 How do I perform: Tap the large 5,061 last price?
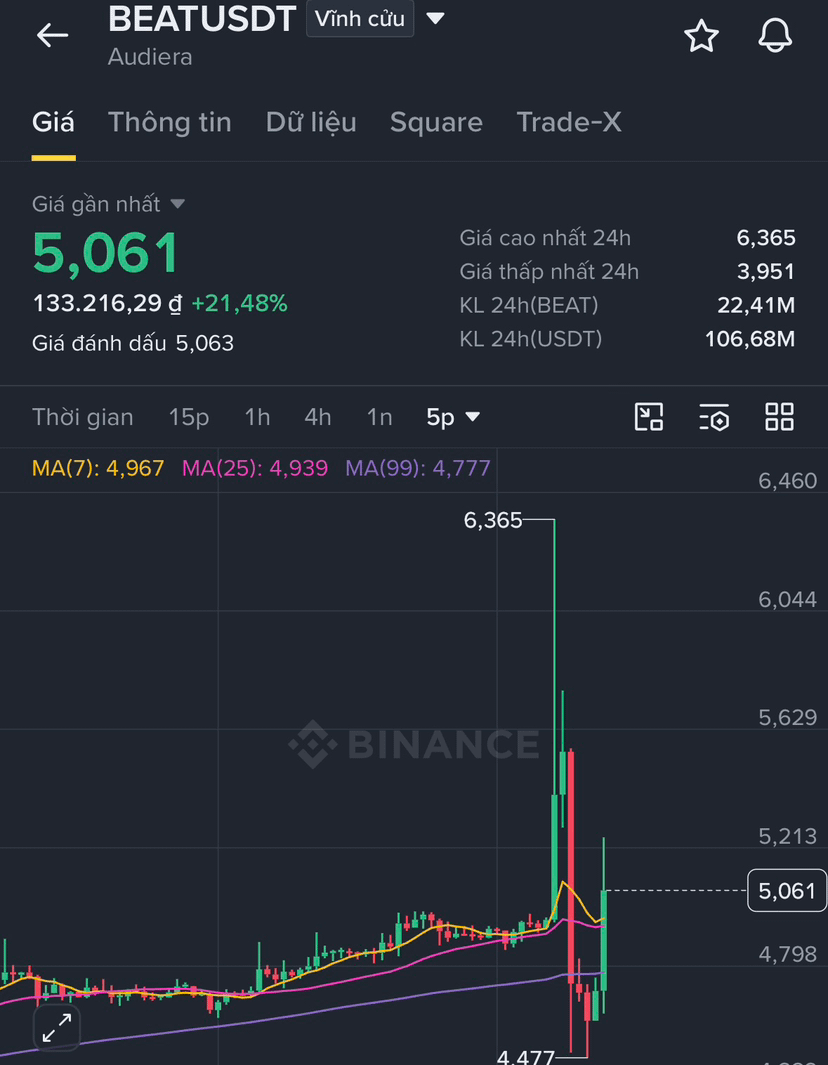click(x=106, y=253)
